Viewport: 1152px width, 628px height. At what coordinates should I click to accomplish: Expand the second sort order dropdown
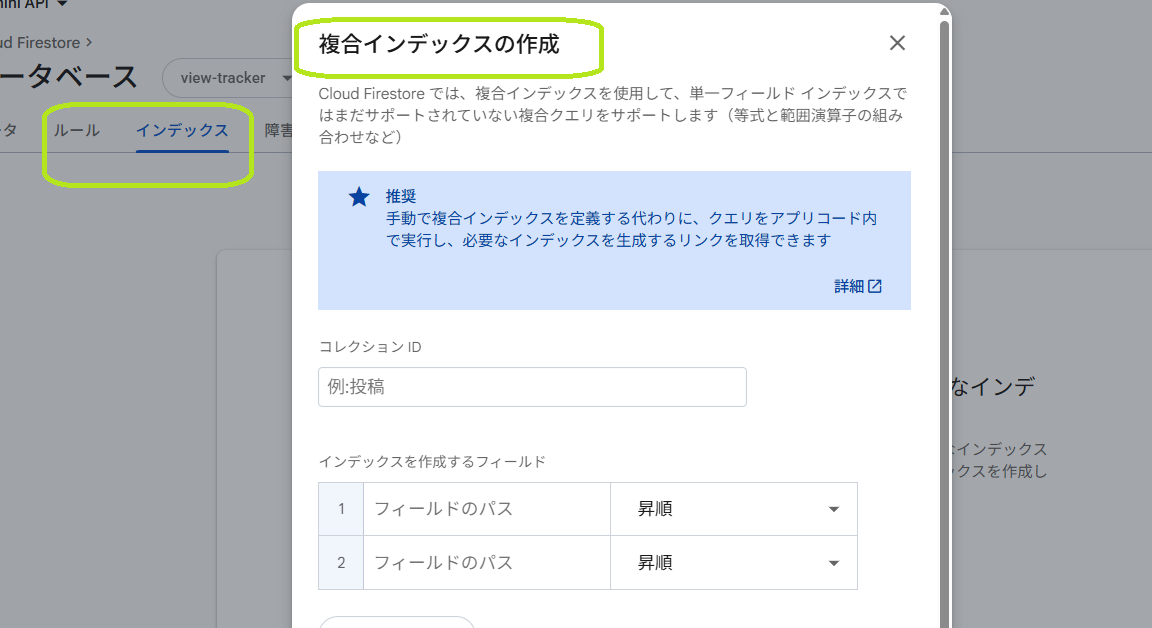pos(734,562)
